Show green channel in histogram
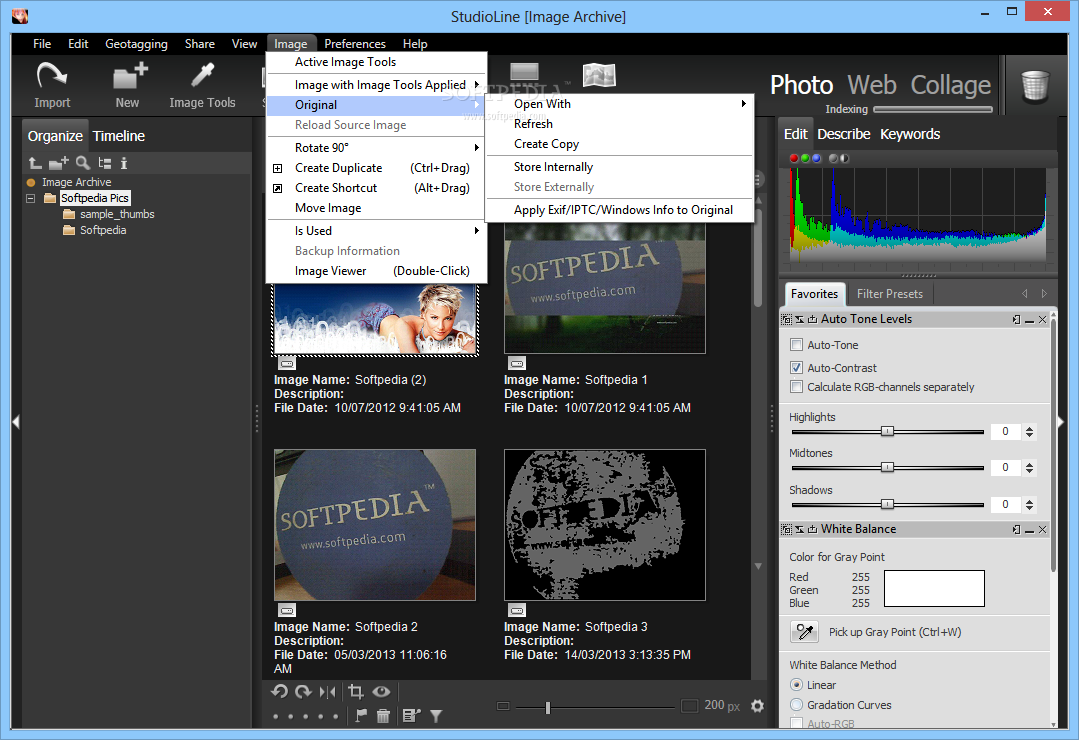Viewport: 1079px width, 740px height. [804, 158]
